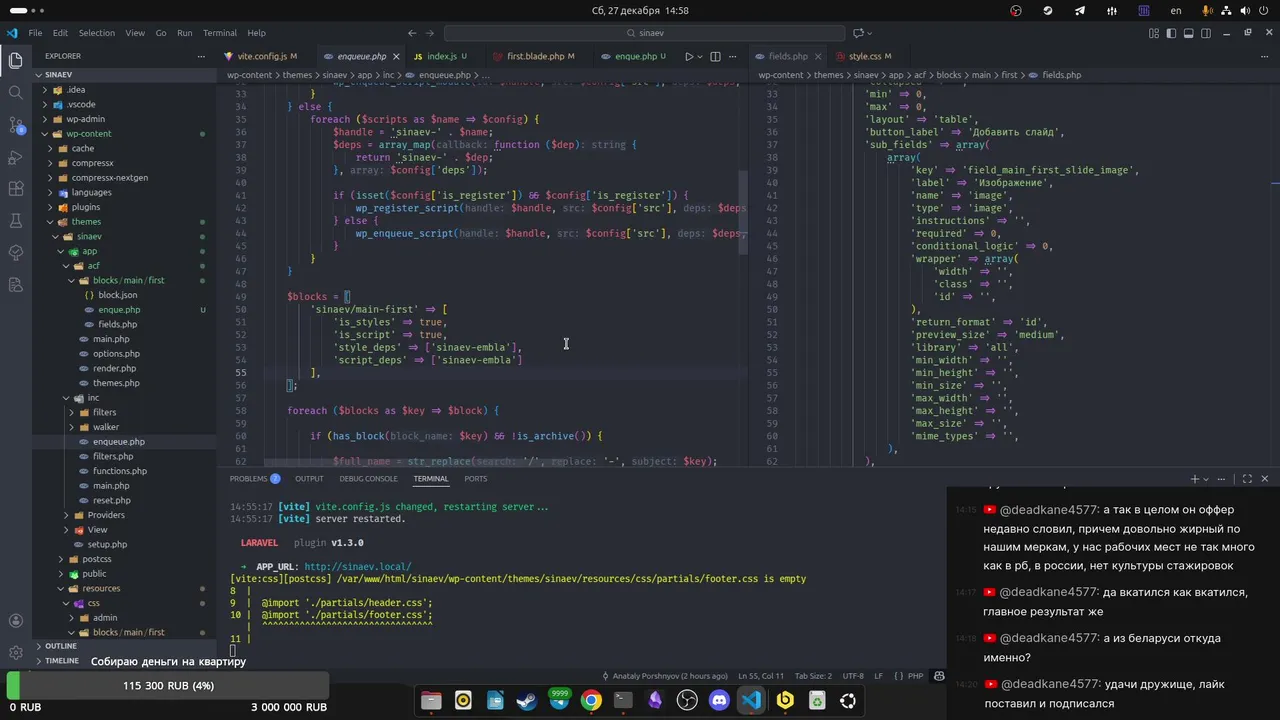1280x720 pixels.
Task: Collapse the SINAEV root folder
Action: (124, 75)
